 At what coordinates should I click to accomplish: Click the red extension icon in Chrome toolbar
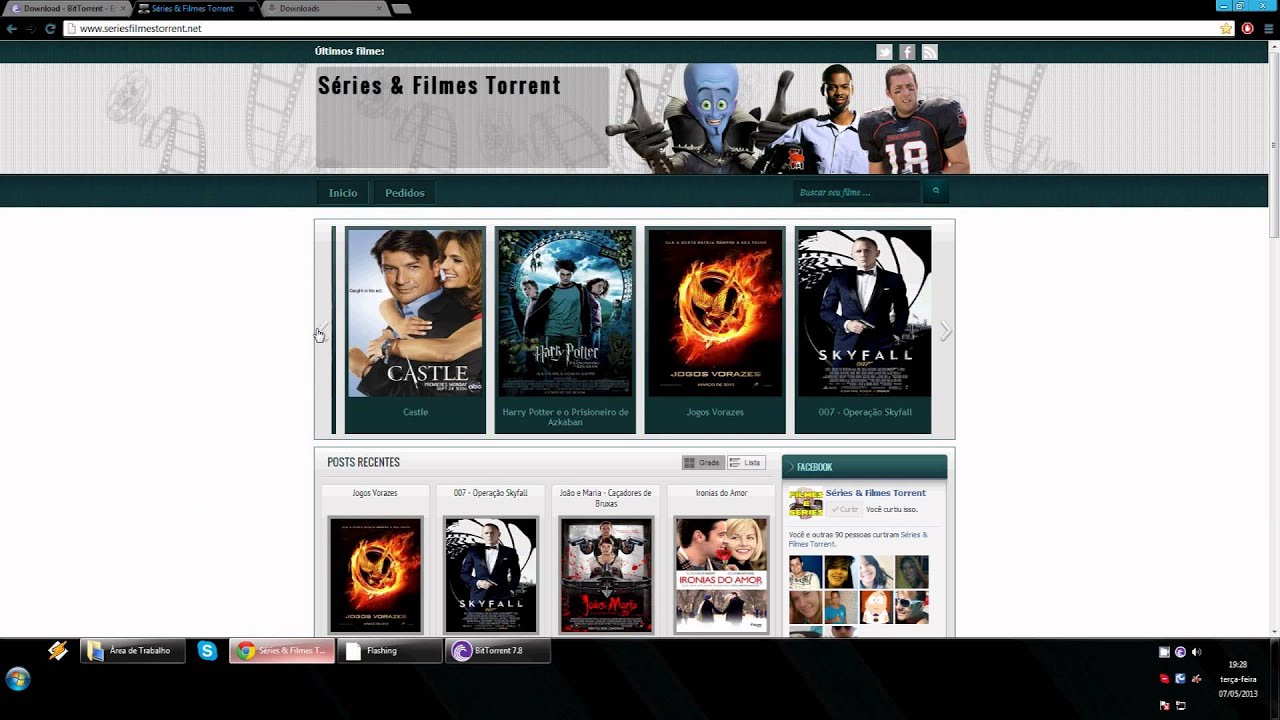1247,29
